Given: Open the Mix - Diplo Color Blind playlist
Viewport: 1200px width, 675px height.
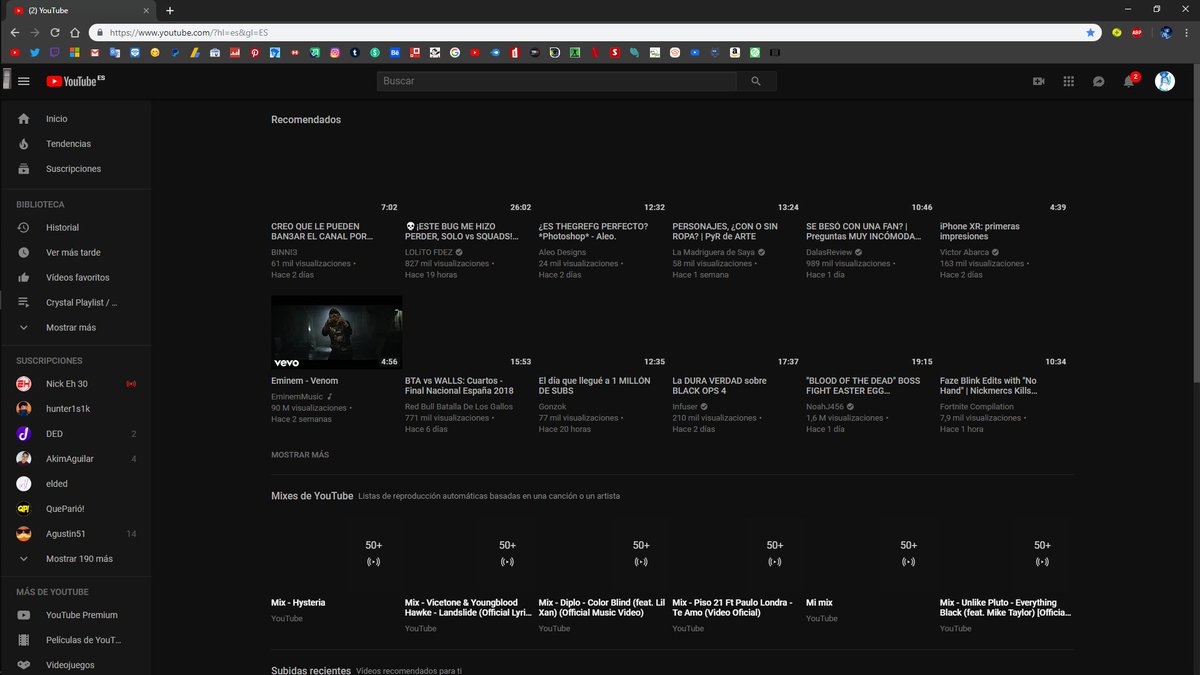Looking at the screenshot, I should click(x=602, y=608).
